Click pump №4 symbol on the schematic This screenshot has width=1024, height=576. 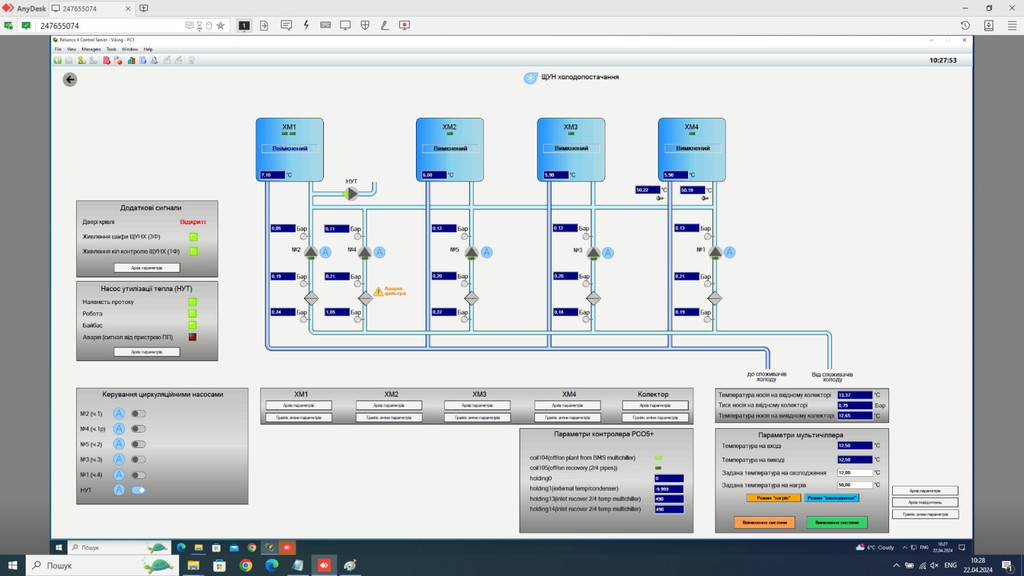(365, 252)
